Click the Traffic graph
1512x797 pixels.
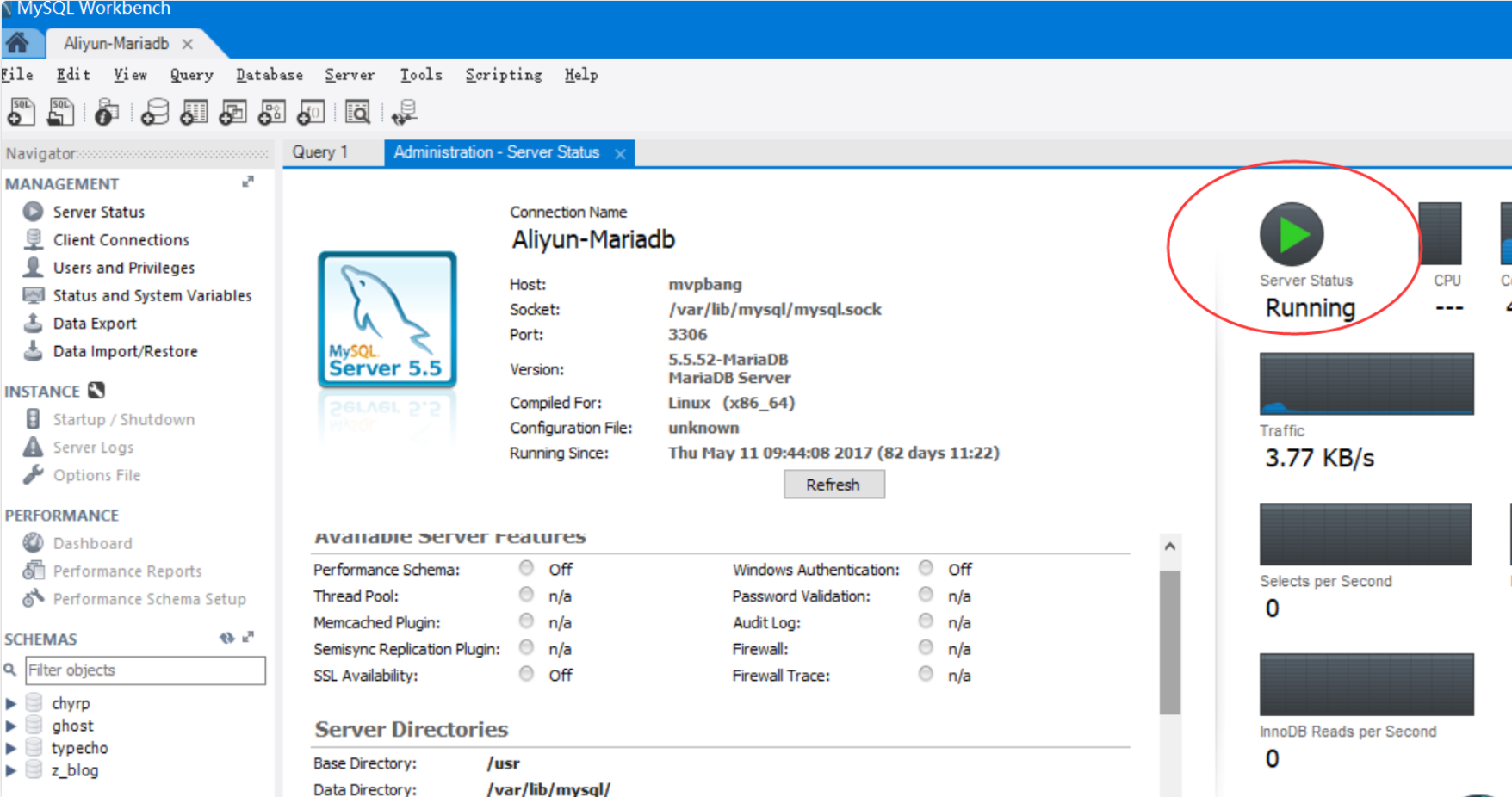(1366, 384)
